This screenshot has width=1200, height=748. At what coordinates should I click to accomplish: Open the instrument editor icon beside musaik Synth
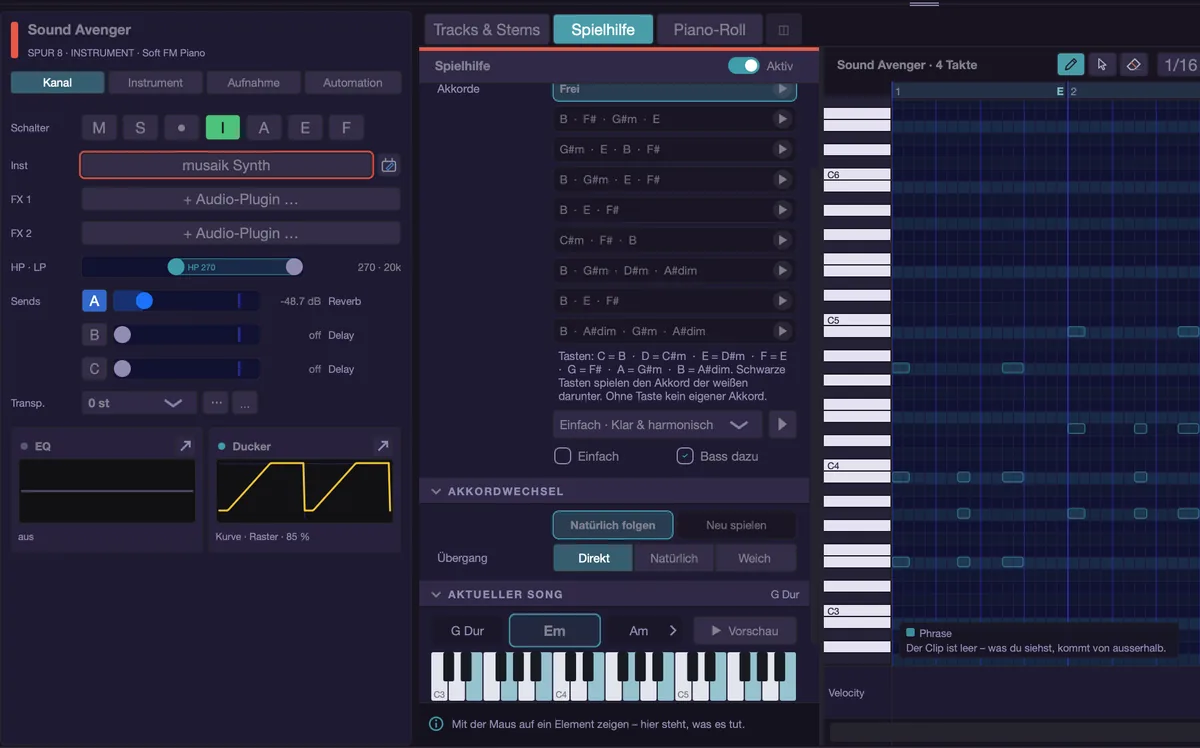[390, 165]
